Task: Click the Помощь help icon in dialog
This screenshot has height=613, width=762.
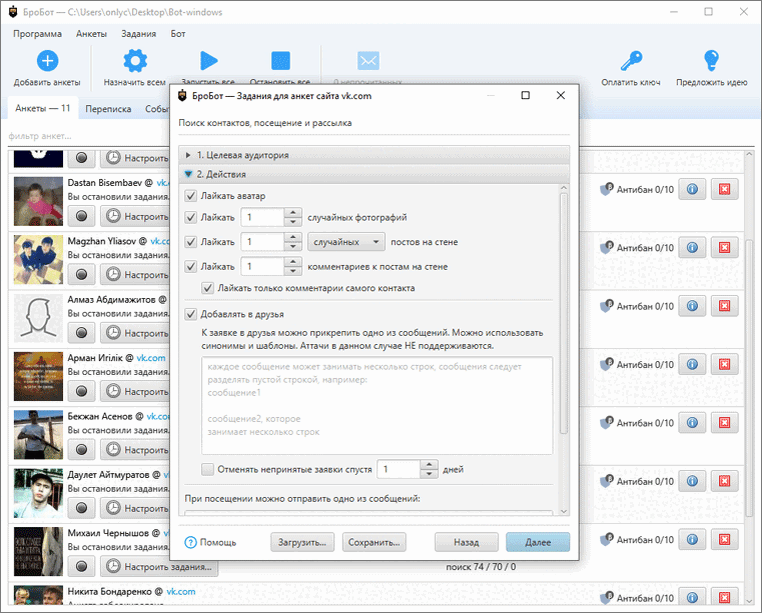Action: point(190,542)
